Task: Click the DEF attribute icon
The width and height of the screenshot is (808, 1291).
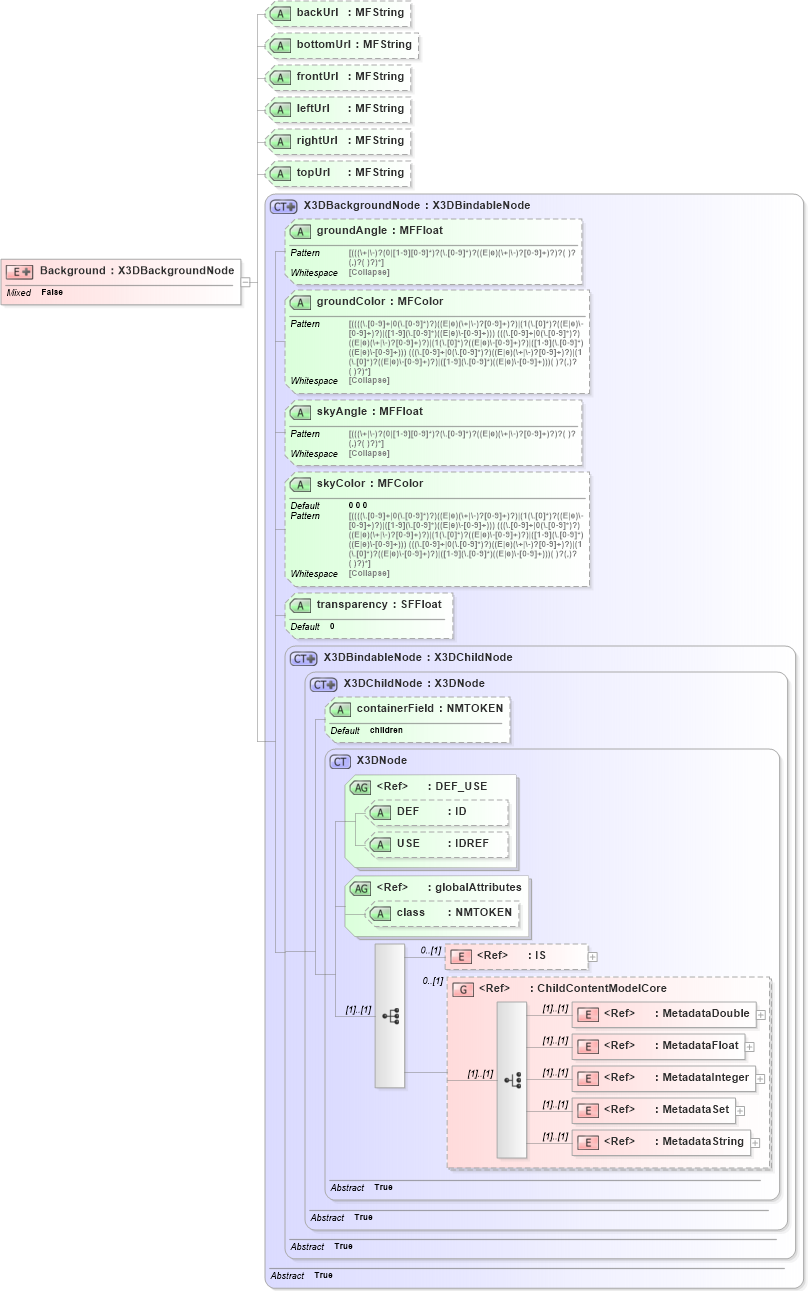Action: (x=381, y=813)
